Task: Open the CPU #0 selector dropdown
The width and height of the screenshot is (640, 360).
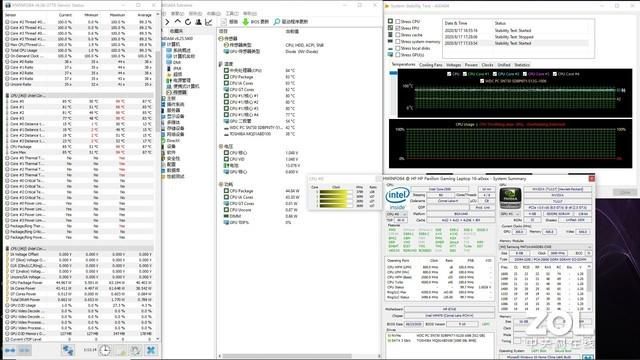Action: click(x=397, y=214)
